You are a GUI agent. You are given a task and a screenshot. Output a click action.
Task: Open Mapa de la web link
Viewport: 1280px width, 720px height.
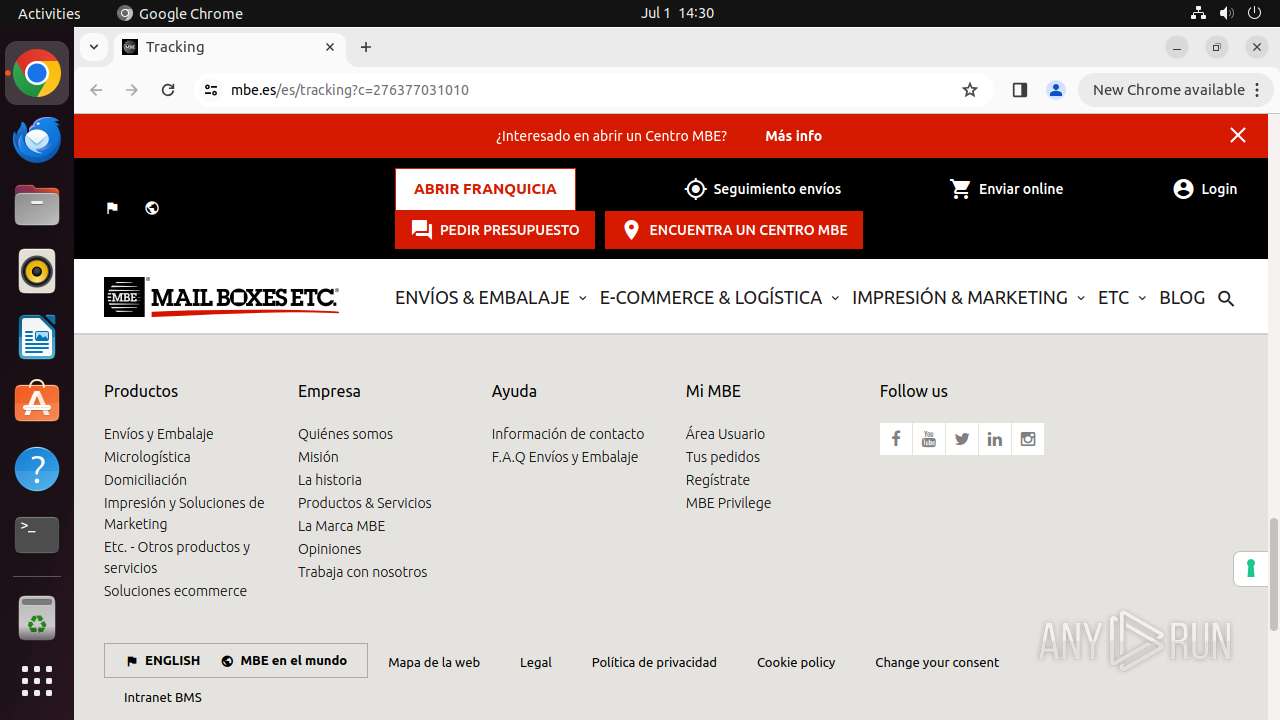pyautogui.click(x=434, y=662)
